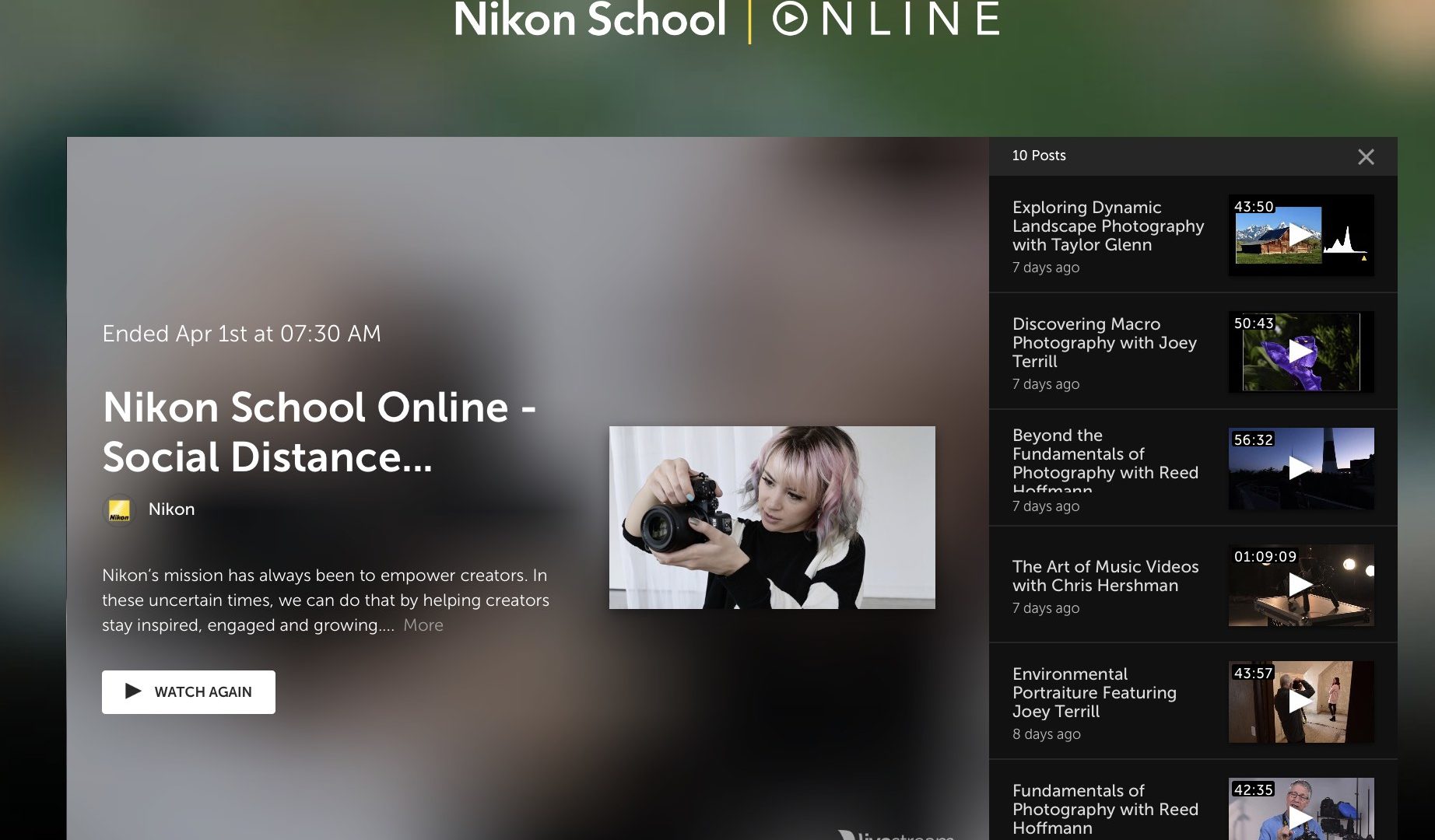1435x840 pixels.
Task: Click the main event photo of photographer
Action: pyautogui.click(x=772, y=517)
